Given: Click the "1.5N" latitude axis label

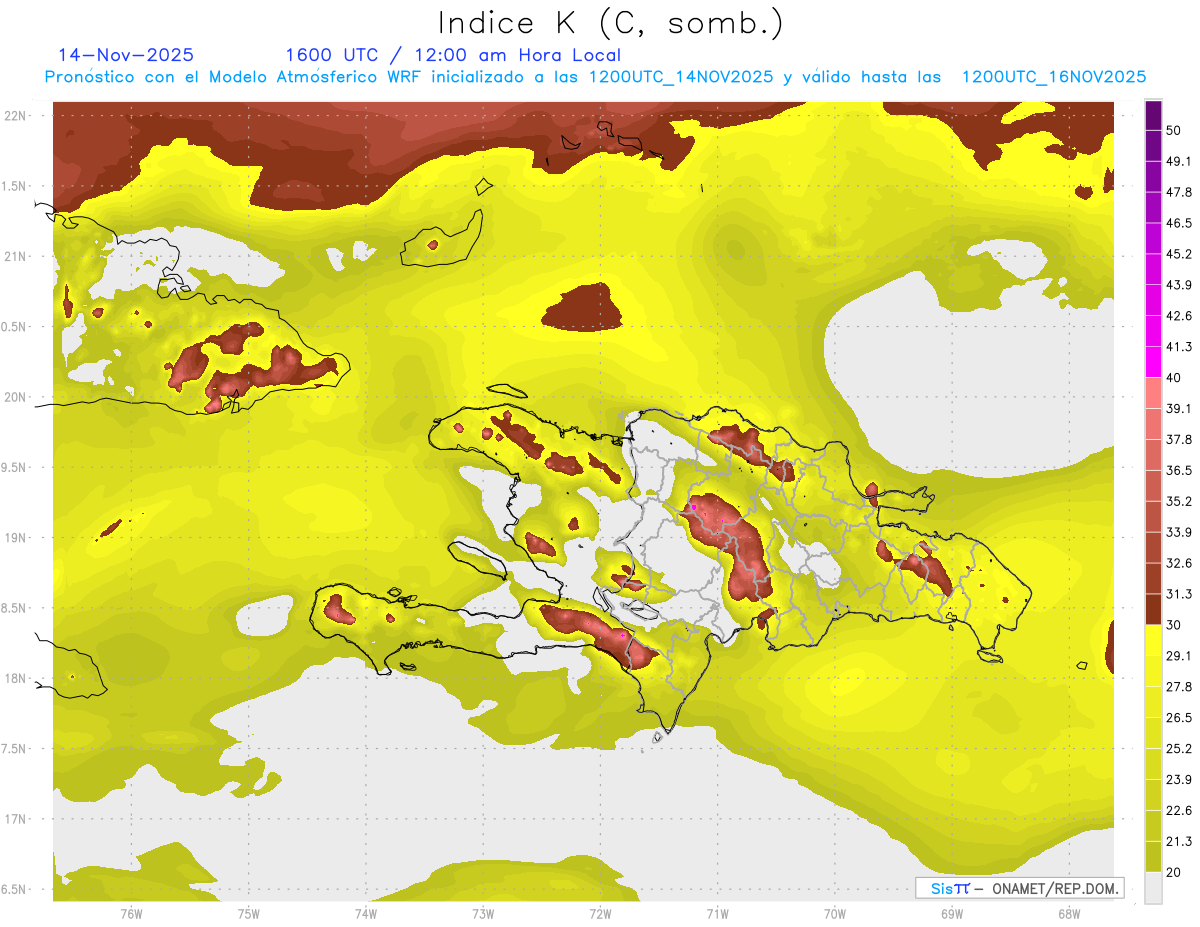Looking at the screenshot, I should tap(15, 186).
